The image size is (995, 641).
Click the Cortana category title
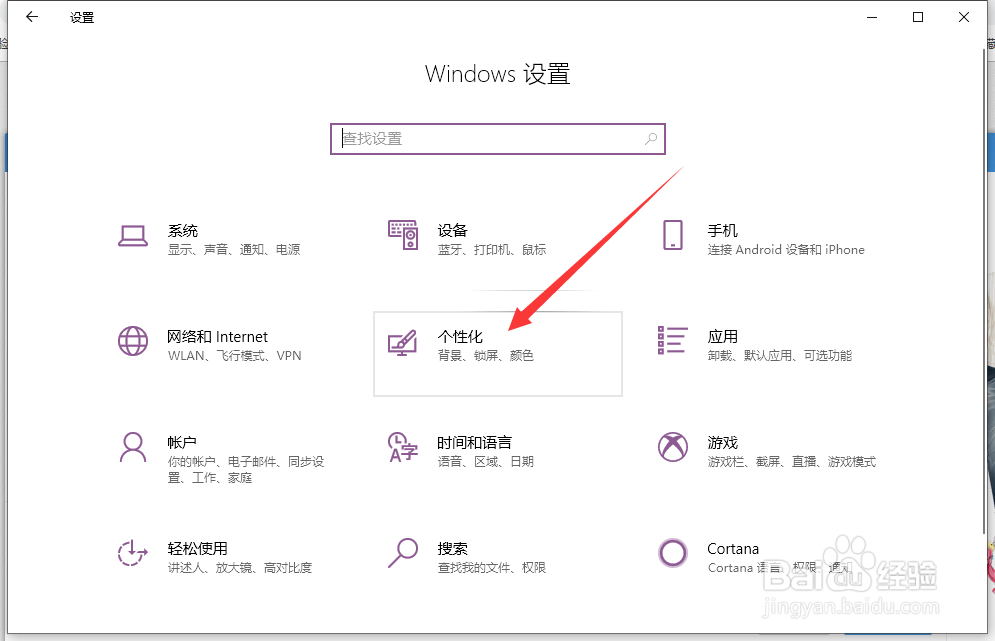click(733, 548)
